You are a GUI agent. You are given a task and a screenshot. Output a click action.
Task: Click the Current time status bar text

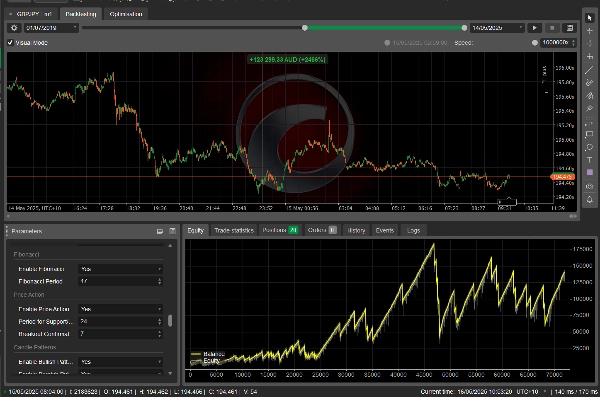(x=465, y=392)
